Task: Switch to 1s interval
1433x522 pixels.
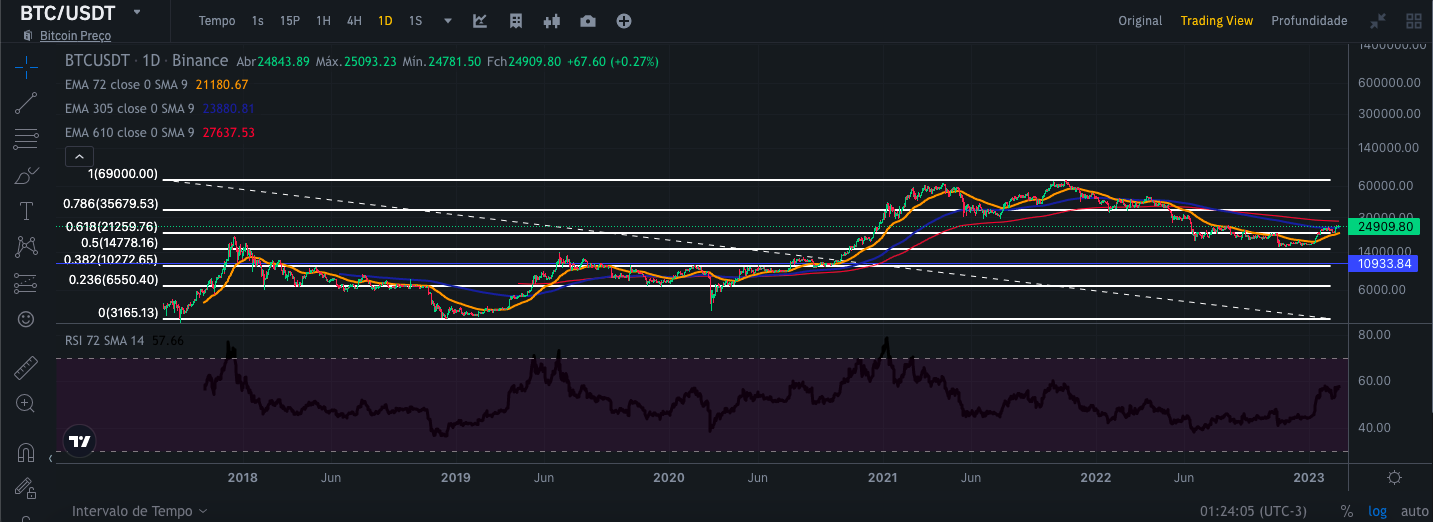Action: point(258,21)
